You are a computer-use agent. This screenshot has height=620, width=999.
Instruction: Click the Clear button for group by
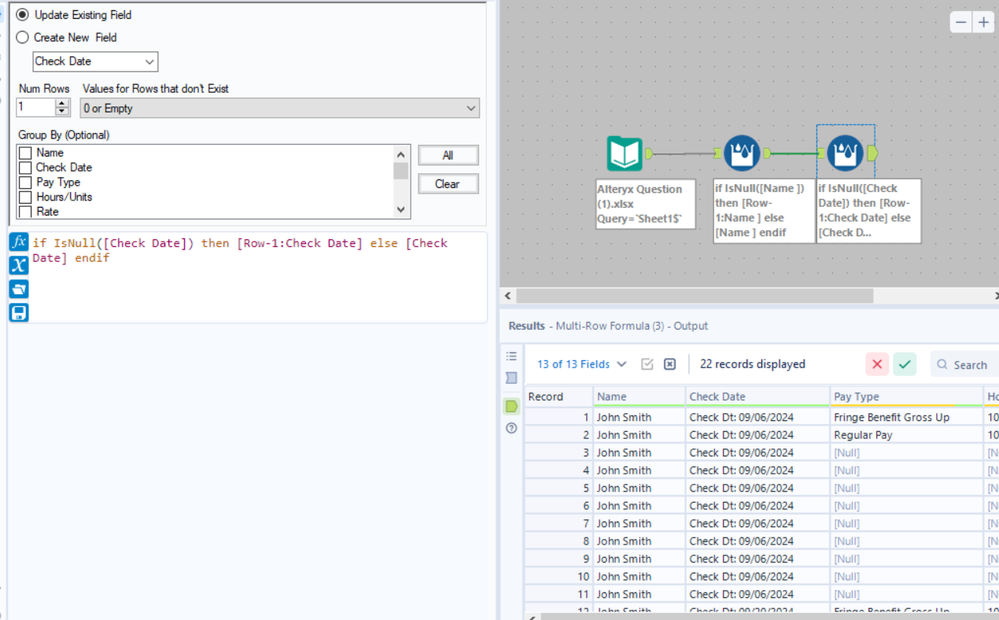pyautogui.click(x=447, y=184)
